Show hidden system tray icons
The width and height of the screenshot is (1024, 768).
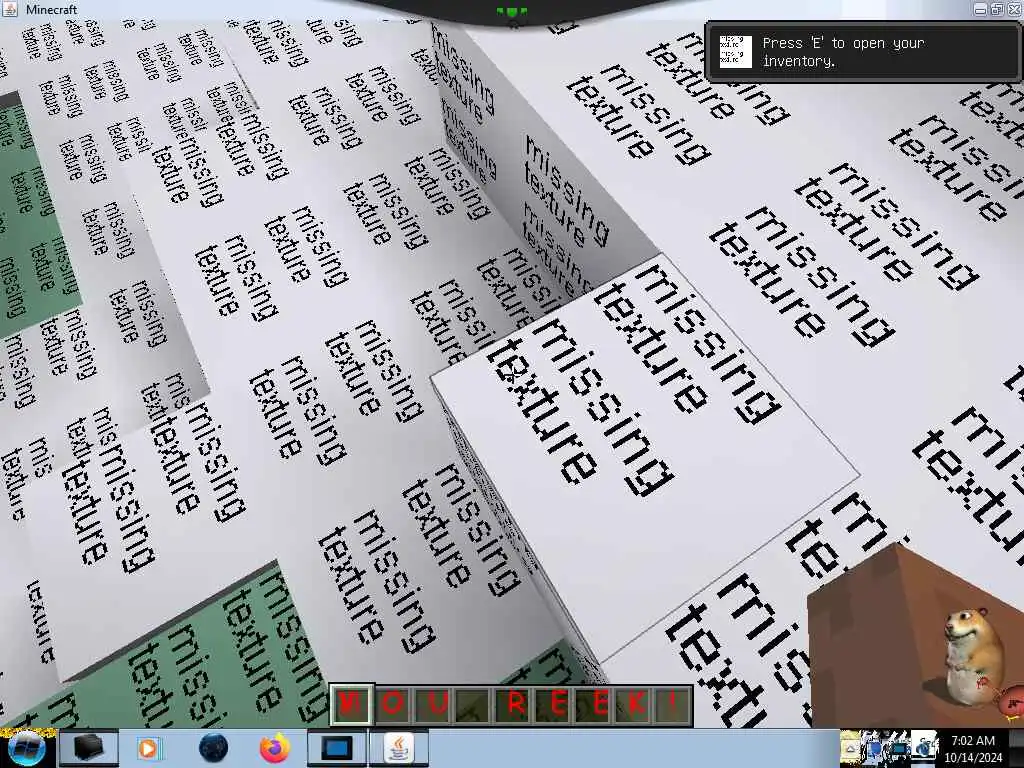[850, 748]
